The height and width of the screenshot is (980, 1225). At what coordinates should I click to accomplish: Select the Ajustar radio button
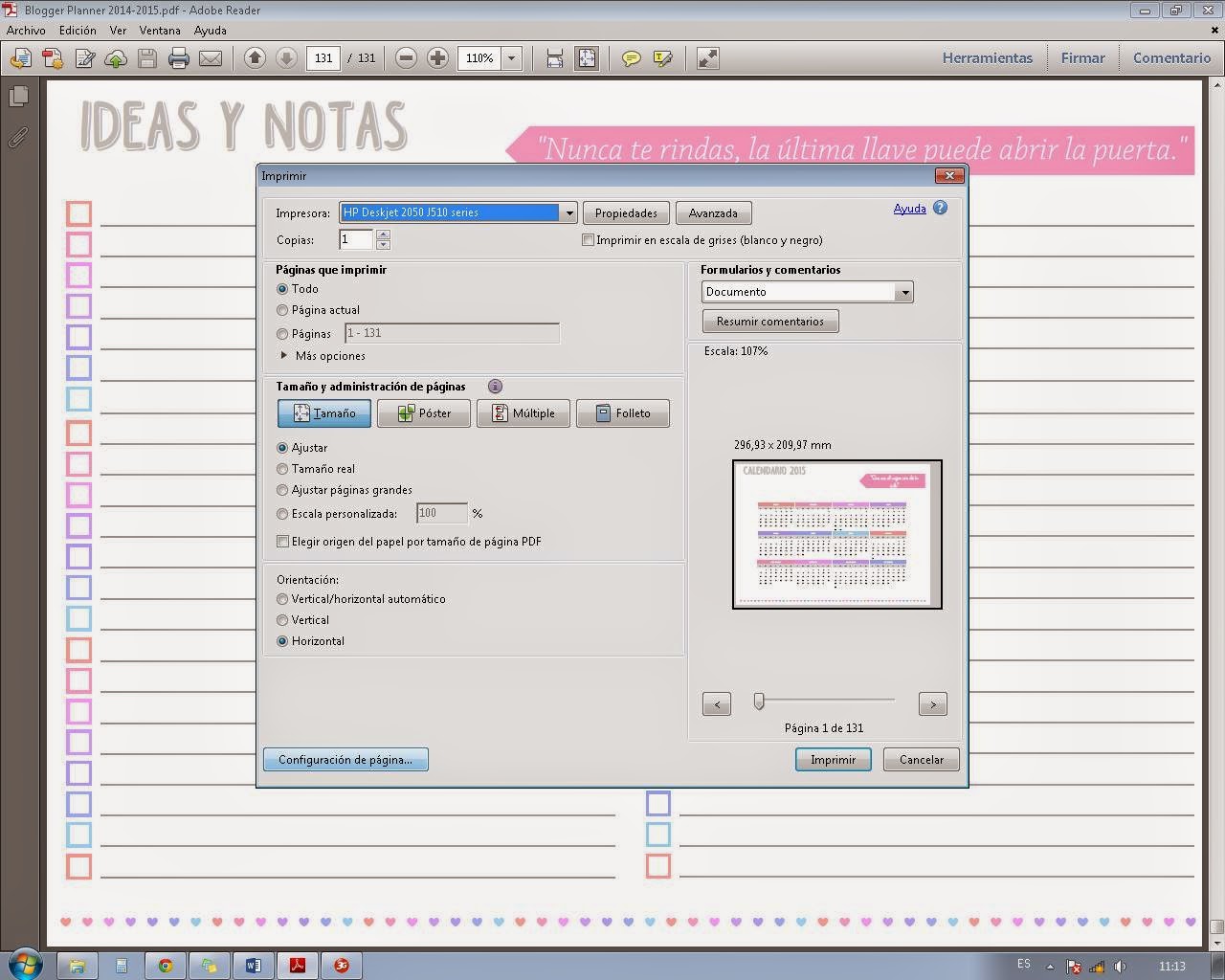pyautogui.click(x=282, y=448)
